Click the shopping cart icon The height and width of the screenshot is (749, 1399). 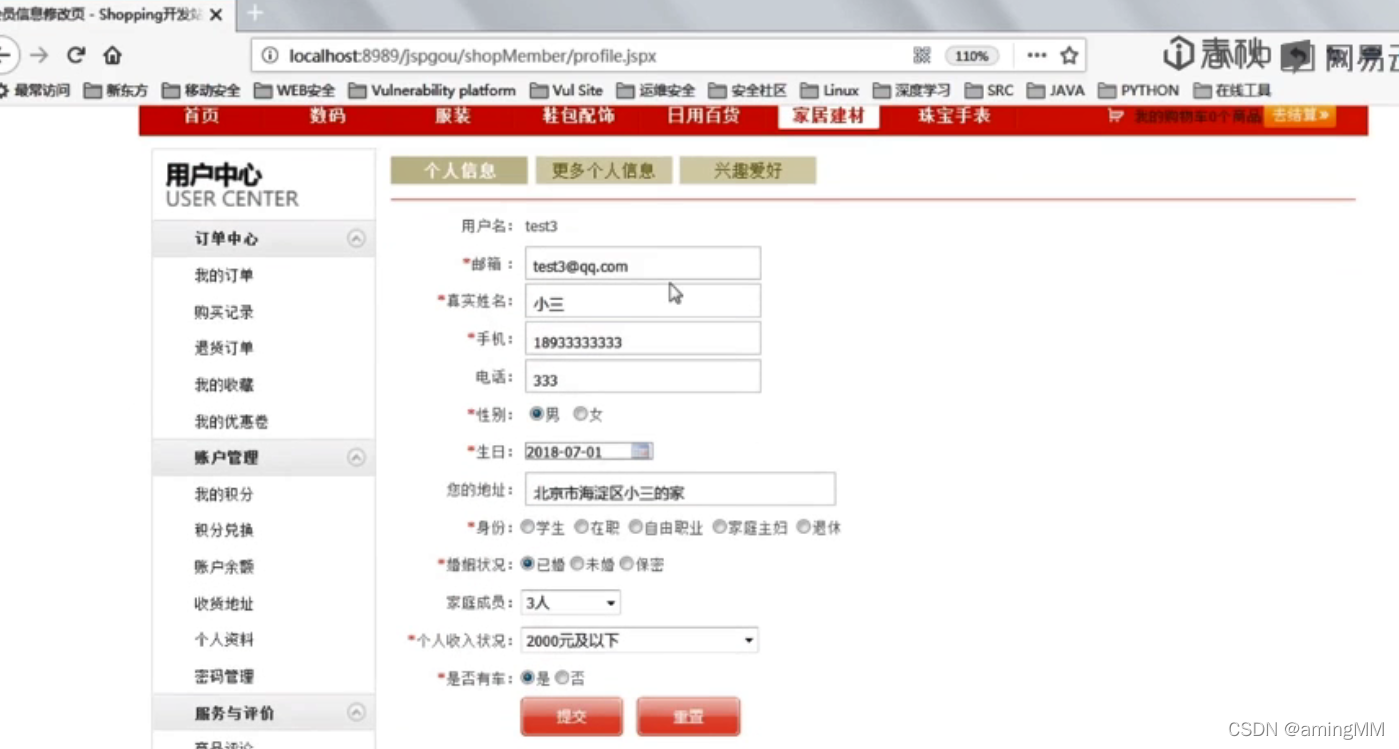[1116, 116]
